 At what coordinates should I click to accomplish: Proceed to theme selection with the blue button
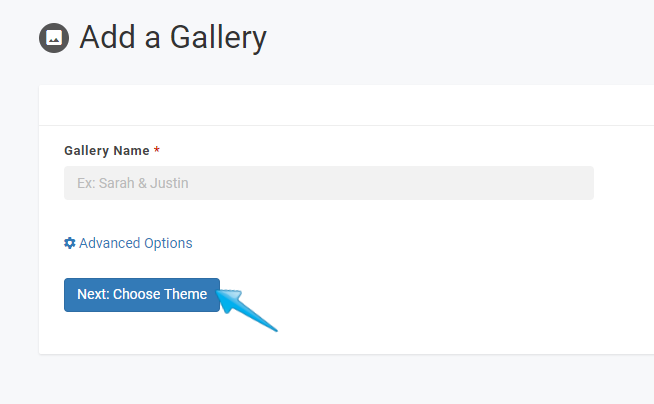pyautogui.click(x=142, y=295)
